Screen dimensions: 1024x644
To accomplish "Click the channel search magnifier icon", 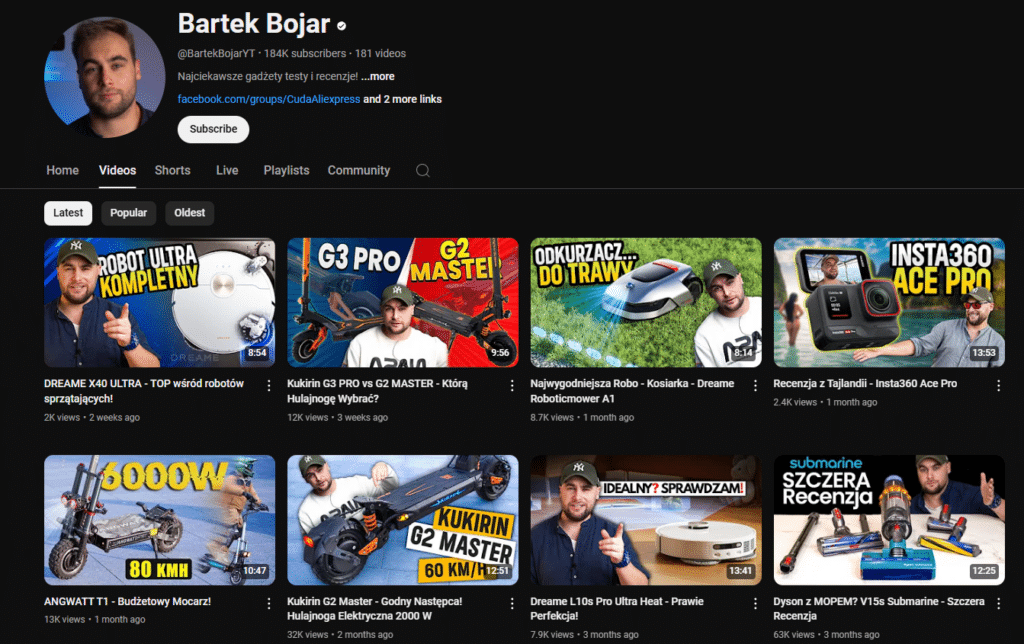I will click(423, 171).
